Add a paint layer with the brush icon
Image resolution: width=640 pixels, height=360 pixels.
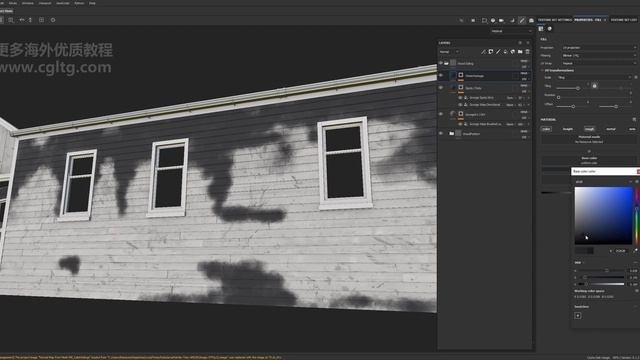click(x=498, y=52)
